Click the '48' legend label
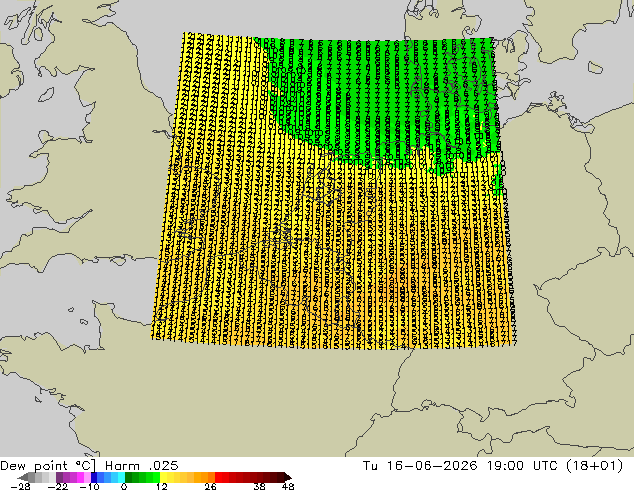The height and width of the screenshot is (490, 634). (288, 486)
